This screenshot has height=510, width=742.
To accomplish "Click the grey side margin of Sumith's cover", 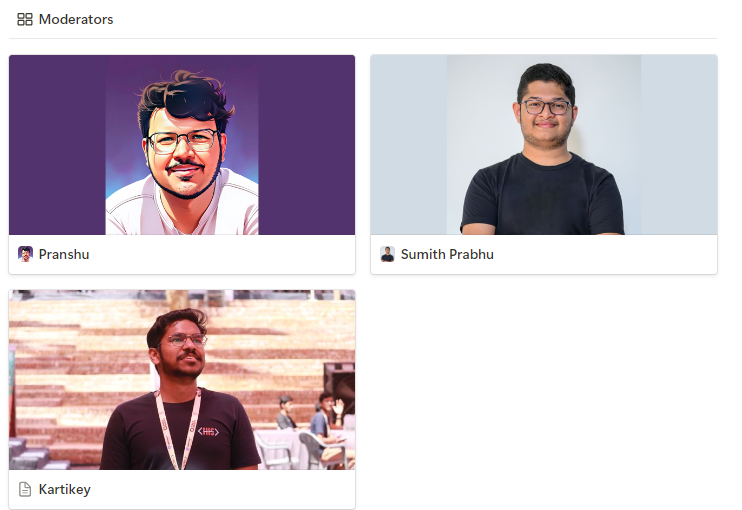I will (409, 145).
